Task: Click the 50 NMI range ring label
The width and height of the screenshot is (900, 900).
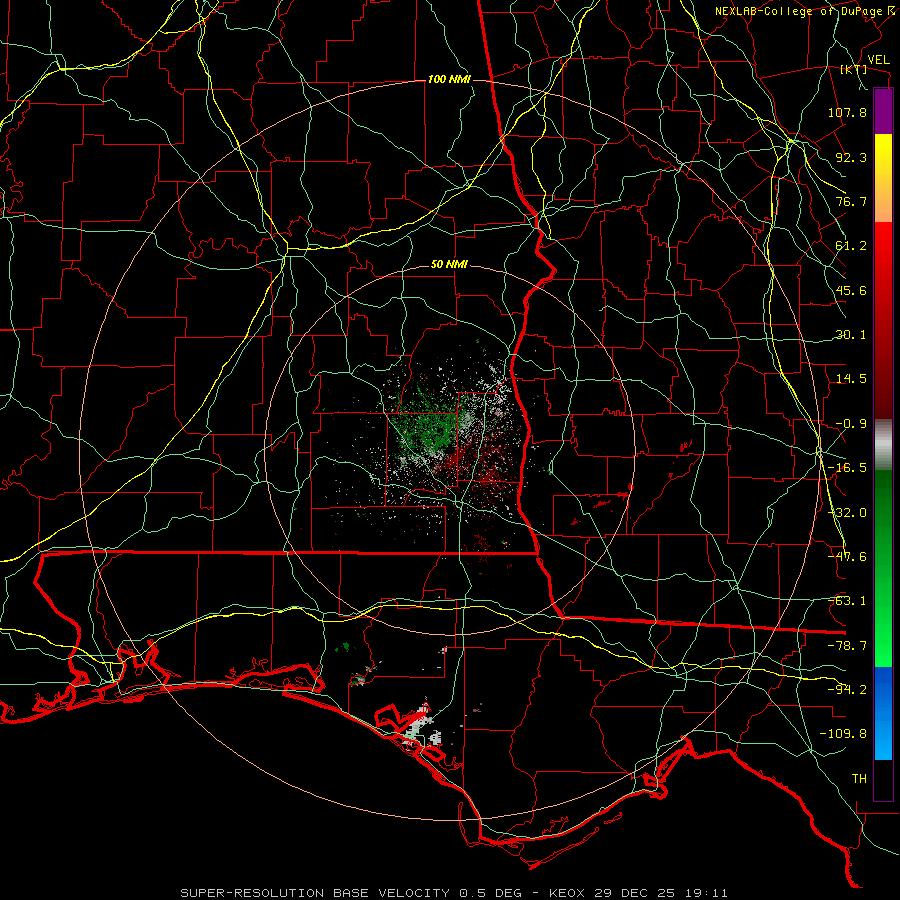Action: coord(449,265)
